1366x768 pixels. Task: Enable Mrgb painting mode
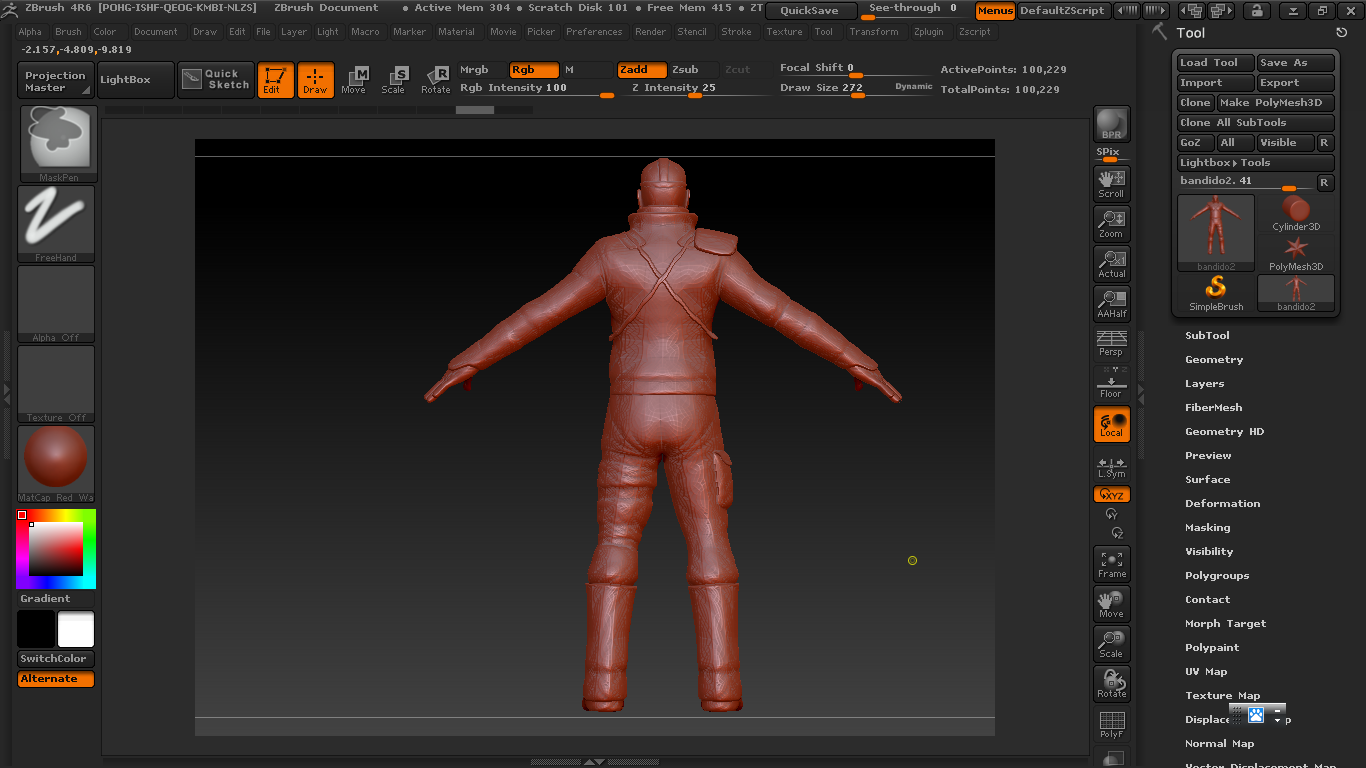point(482,70)
